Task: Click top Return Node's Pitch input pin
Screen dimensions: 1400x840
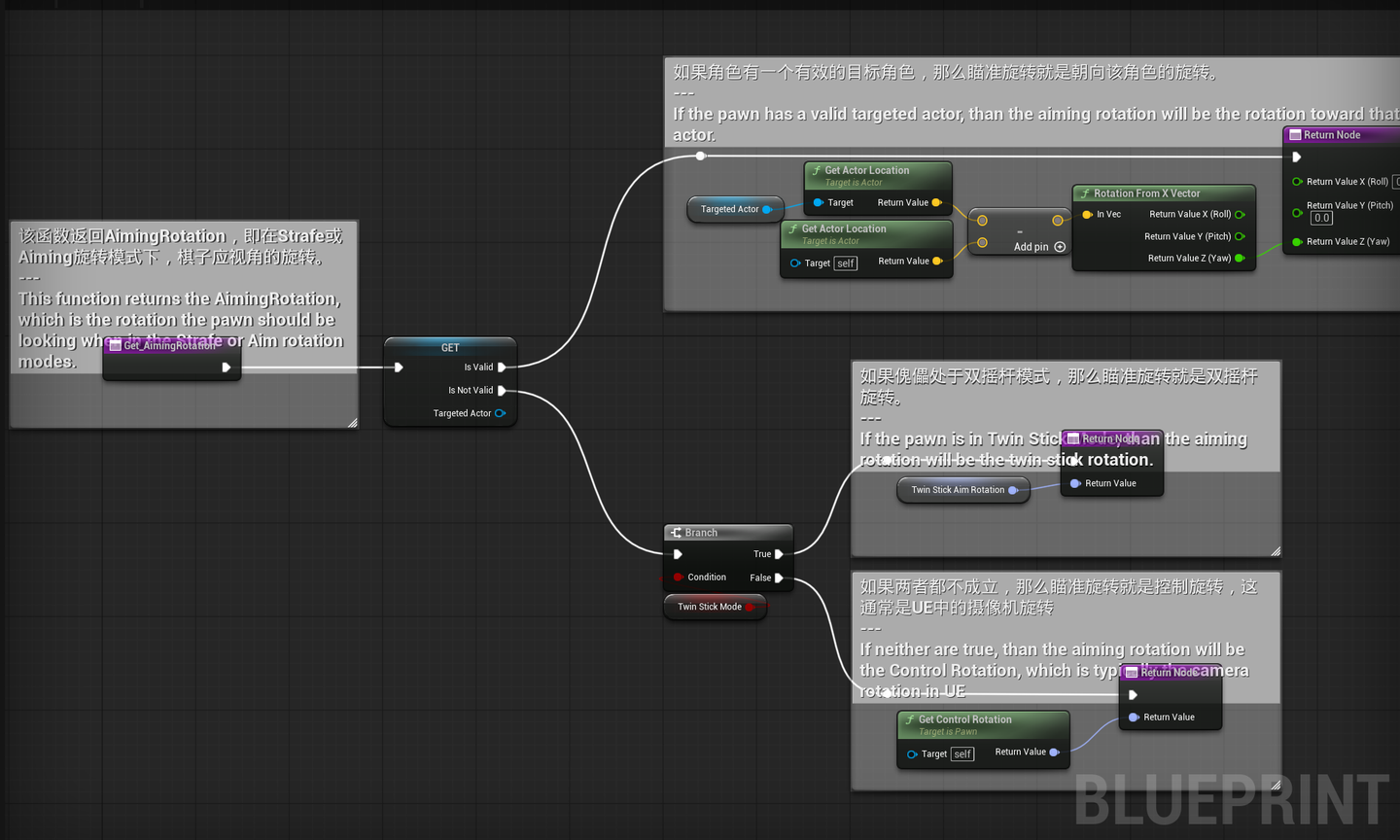Action: (1297, 212)
